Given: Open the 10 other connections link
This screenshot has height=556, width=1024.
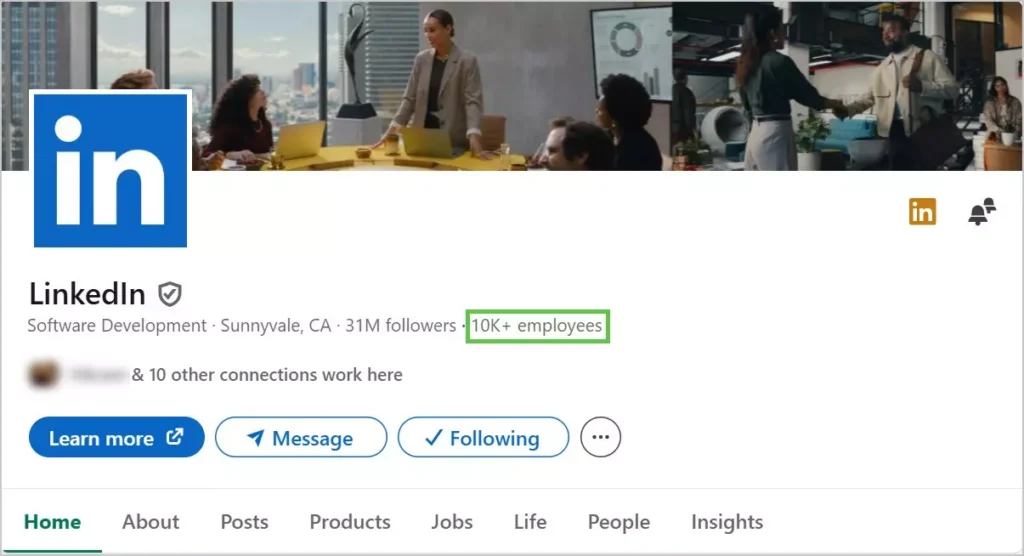Looking at the screenshot, I should [x=274, y=375].
